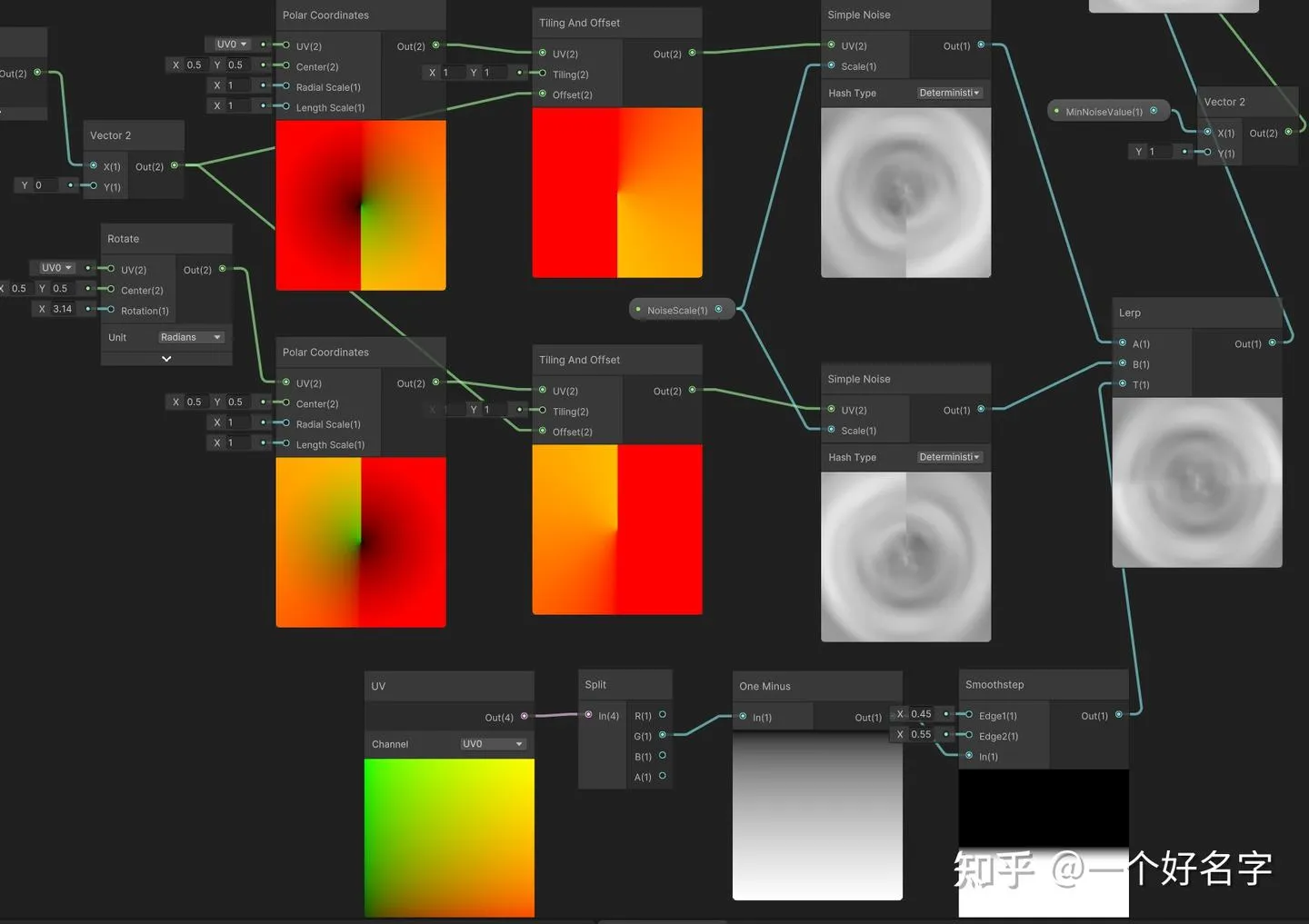This screenshot has height=924, width=1309.
Task: Click the Smoothstep Edge1 value field 0.45
Action: pyautogui.click(x=921, y=714)
